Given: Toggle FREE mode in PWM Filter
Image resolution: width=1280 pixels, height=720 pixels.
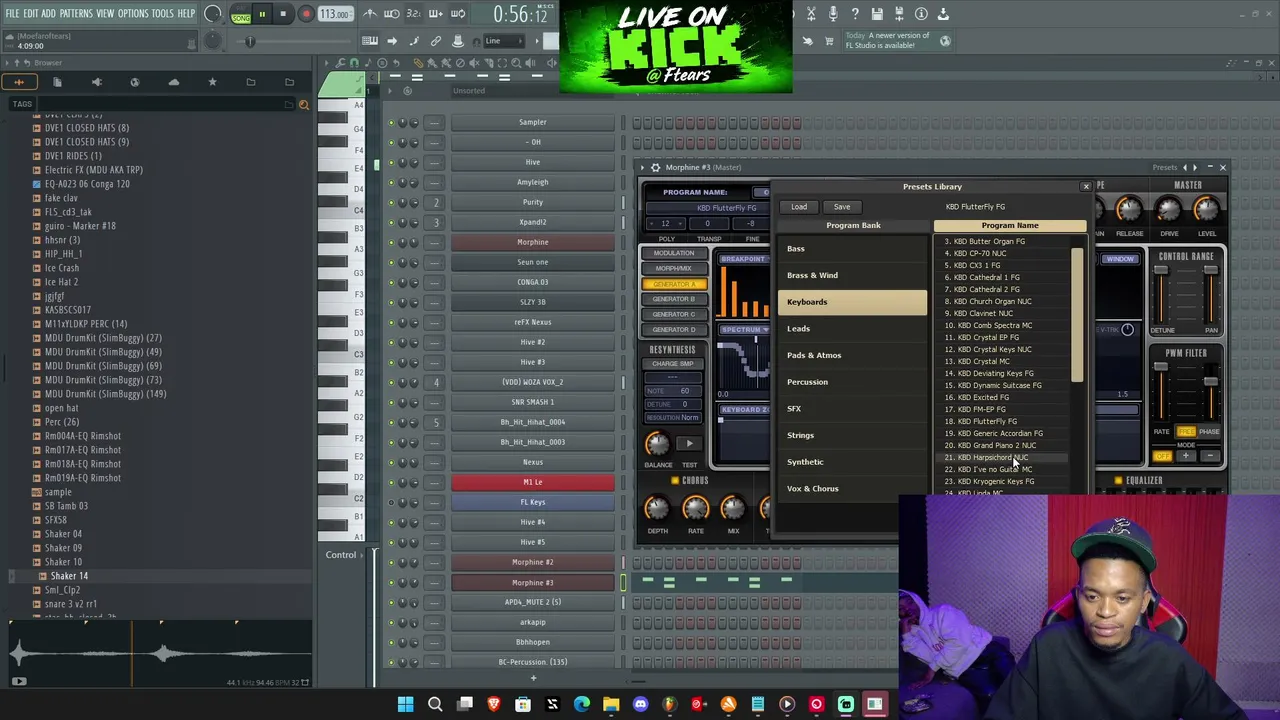Looking at the screenshot, I should (x=1186, y=432).
